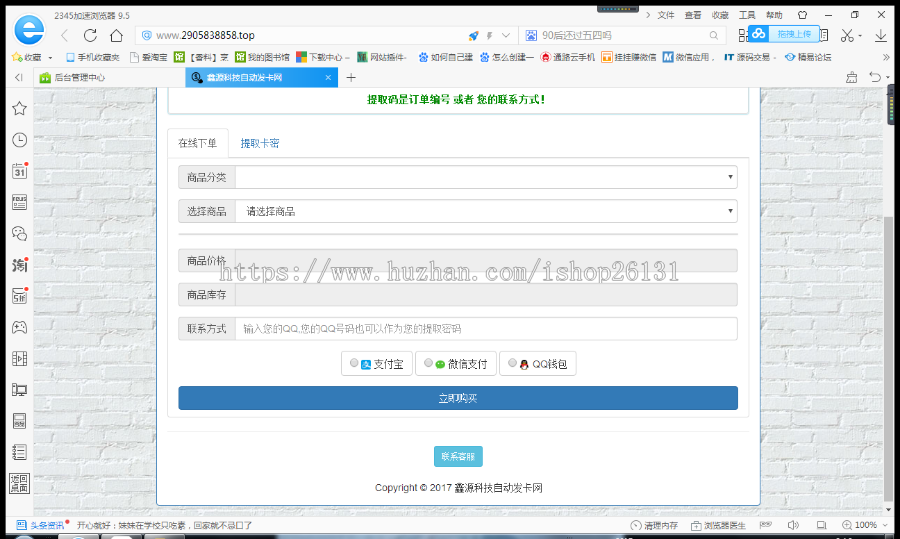The width and height of the screenshot is (900, 539).
Task: Open the 查看 menu
Action: [x=693, y=15]
